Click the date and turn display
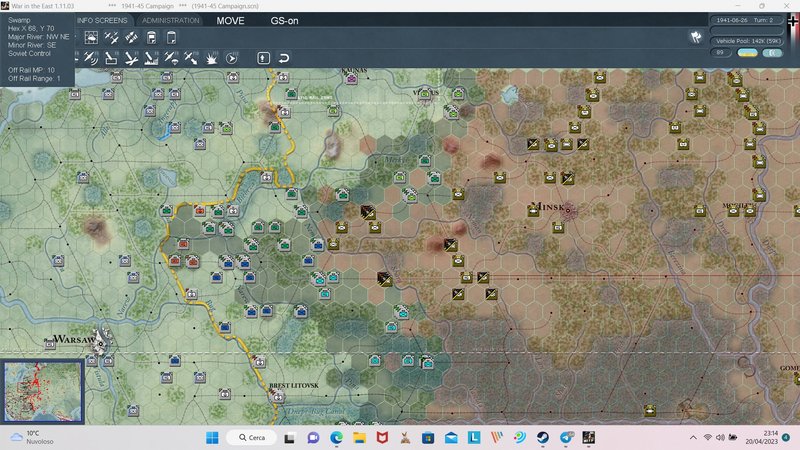The image size is (800, 450). (x=745, y=20)
